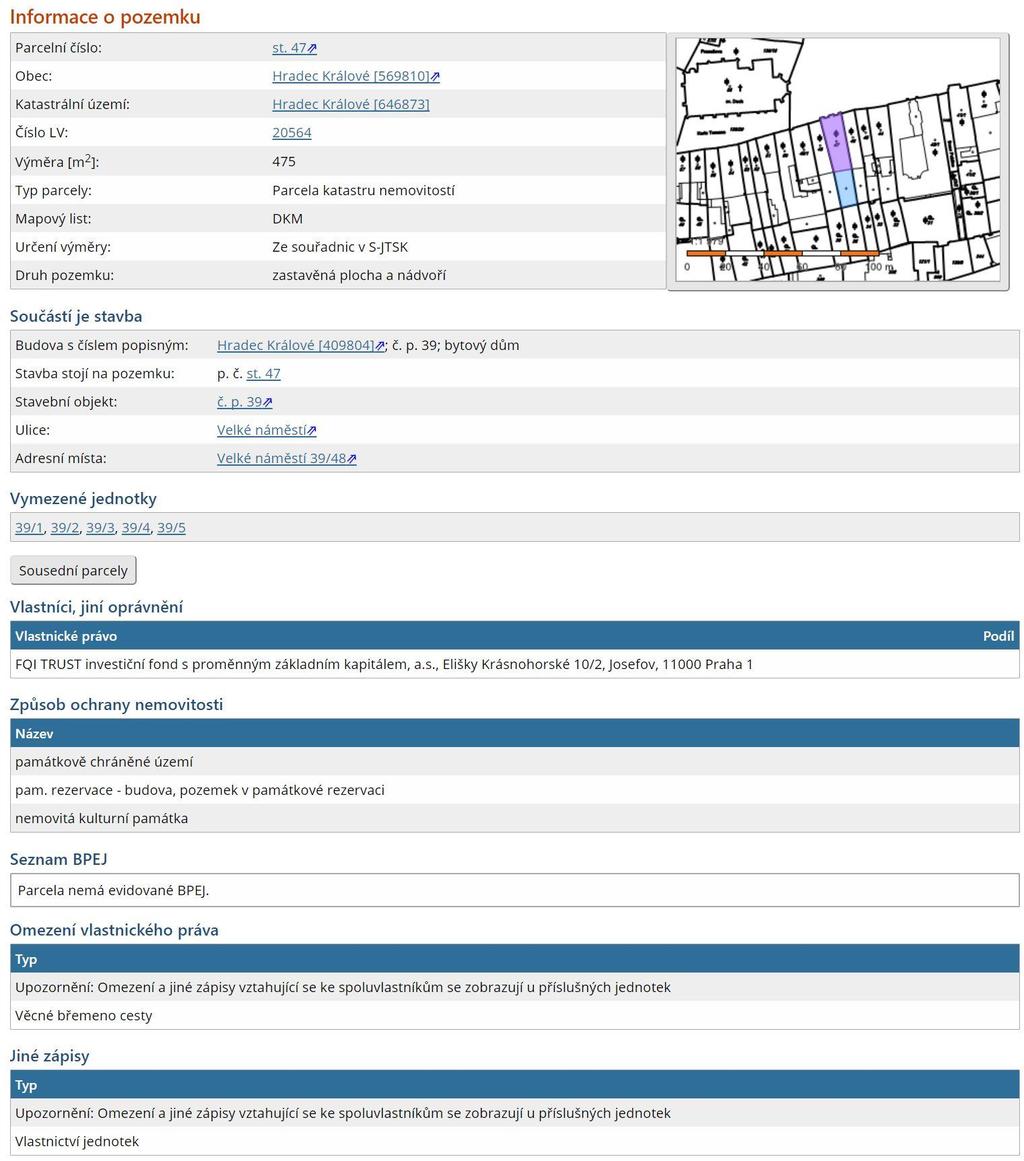The width and height of the screenshot is (1024, 1161).
Task: Open unit 39/5
Action: (171, 528)
